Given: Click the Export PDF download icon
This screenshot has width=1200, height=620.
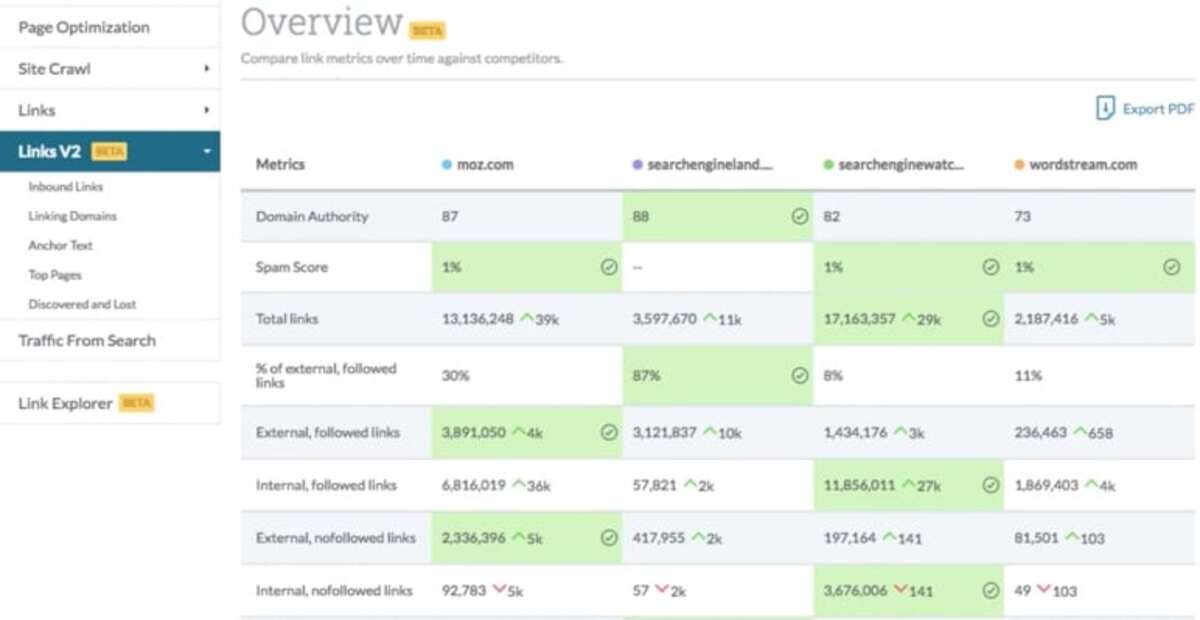Looking at the screenshot, I should [1105, 109].
